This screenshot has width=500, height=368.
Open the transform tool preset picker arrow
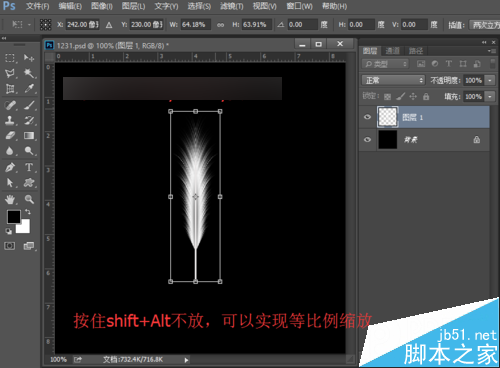pos(29,25)
